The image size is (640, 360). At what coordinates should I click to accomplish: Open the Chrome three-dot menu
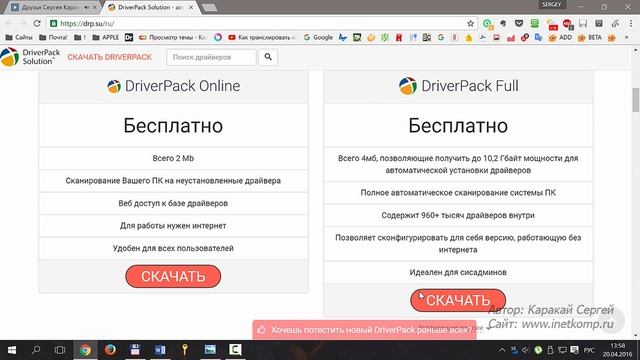tap(631, 24)
